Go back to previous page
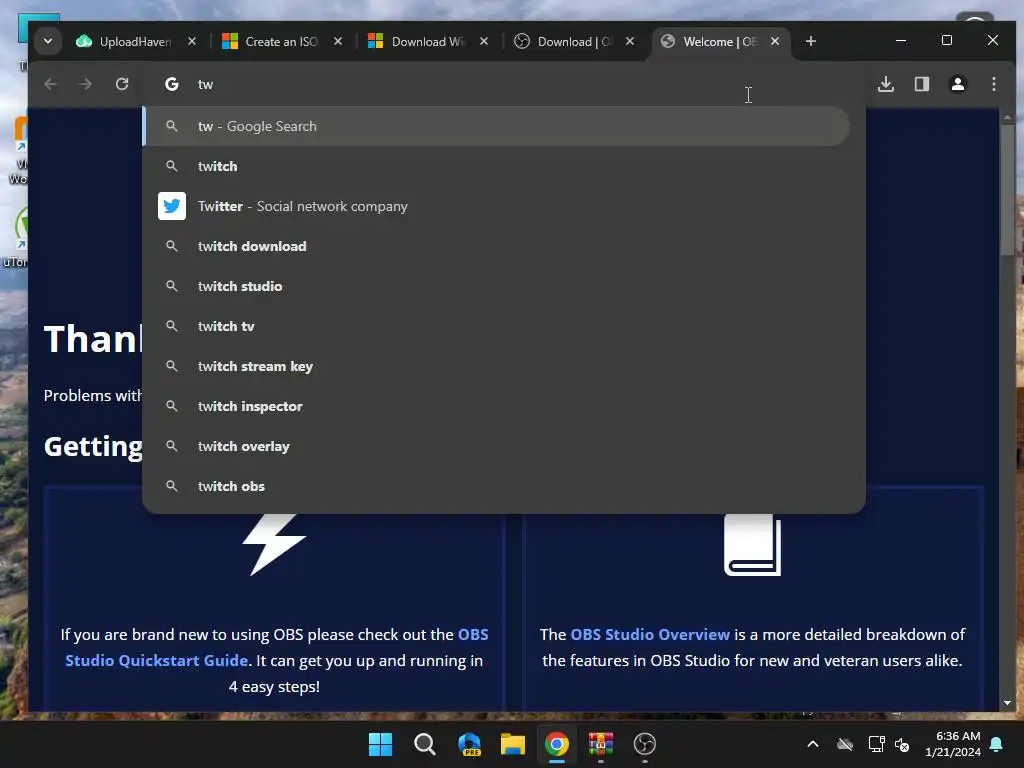This screenshot has height=768, width=1024. click(x=50, y=84)
